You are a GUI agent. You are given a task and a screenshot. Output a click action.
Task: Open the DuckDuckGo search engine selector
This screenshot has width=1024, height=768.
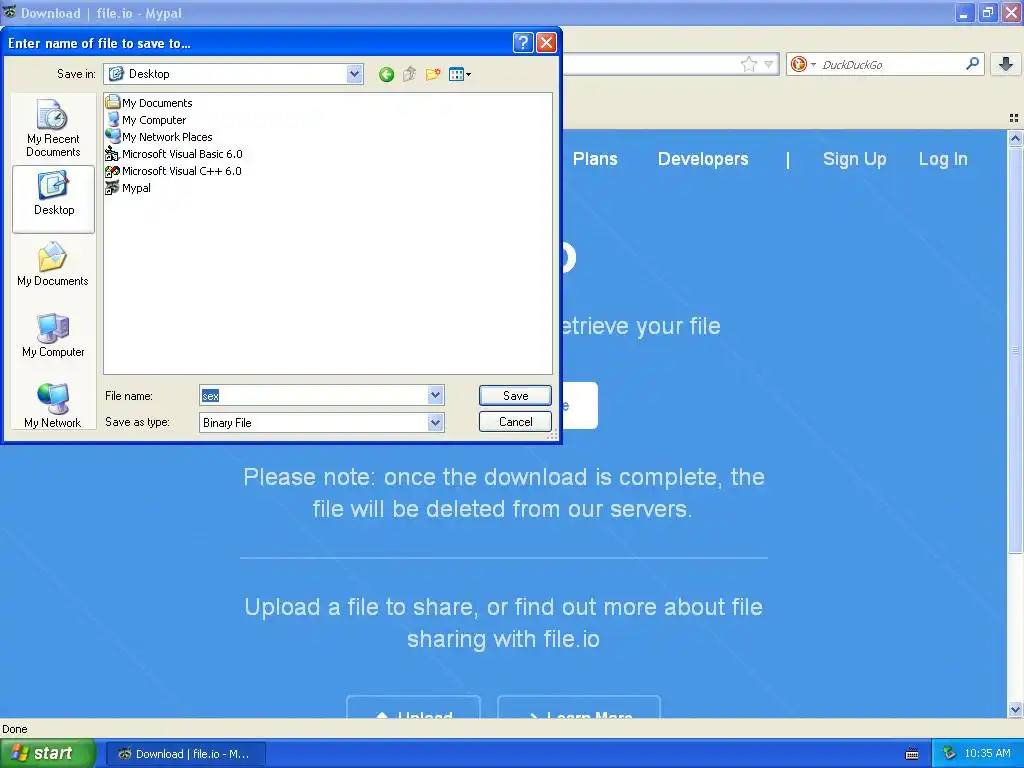pos(803,64)
